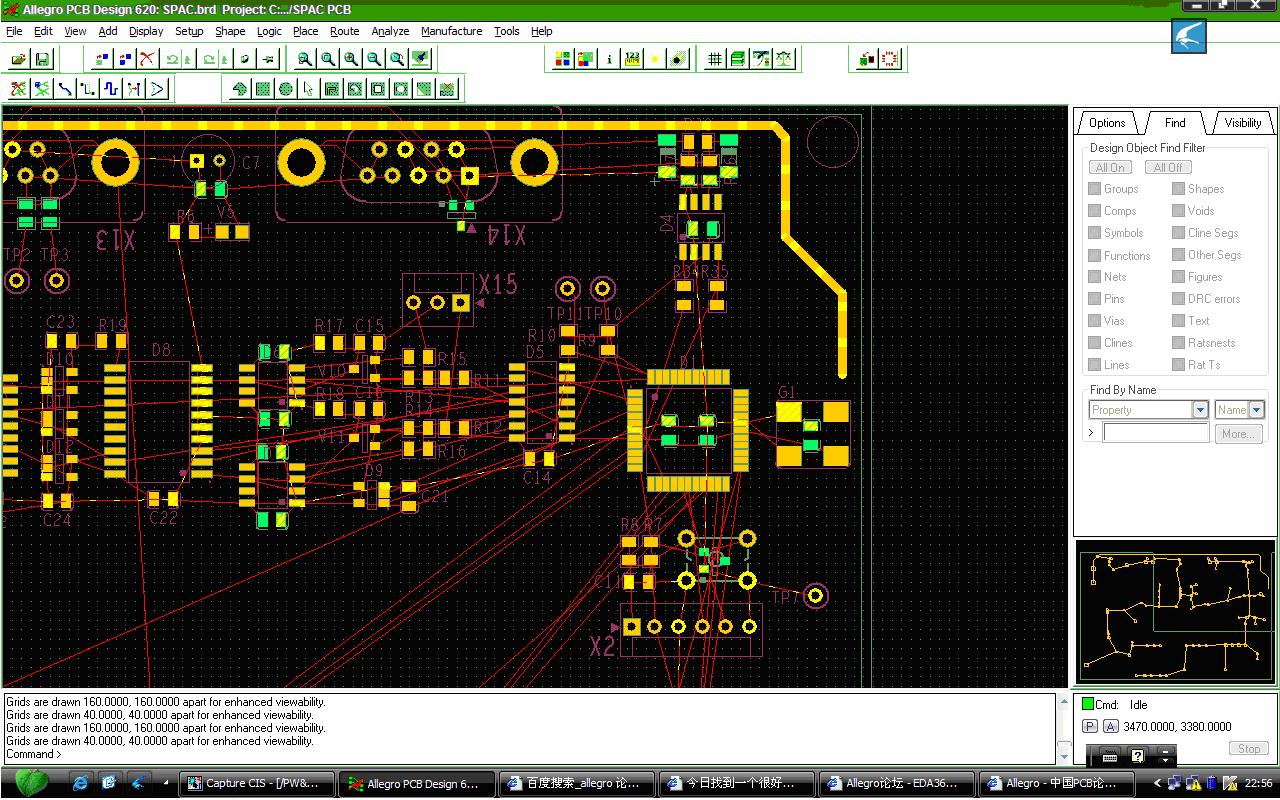
Task: Expand hidden system tray icons arrow
Action: pos(1158,783)
